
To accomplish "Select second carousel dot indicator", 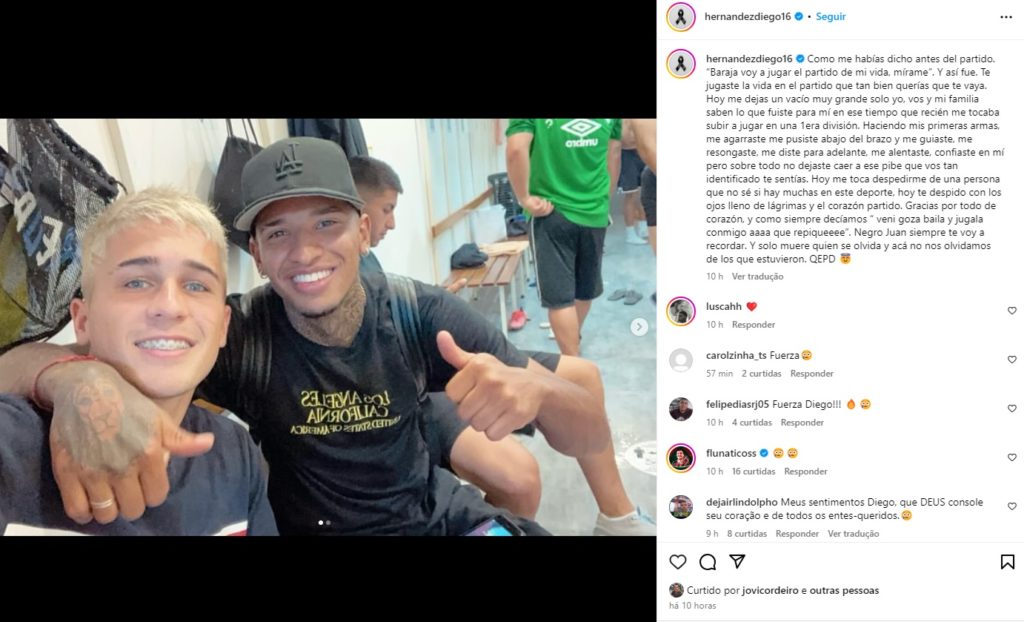I will (328, 523).
